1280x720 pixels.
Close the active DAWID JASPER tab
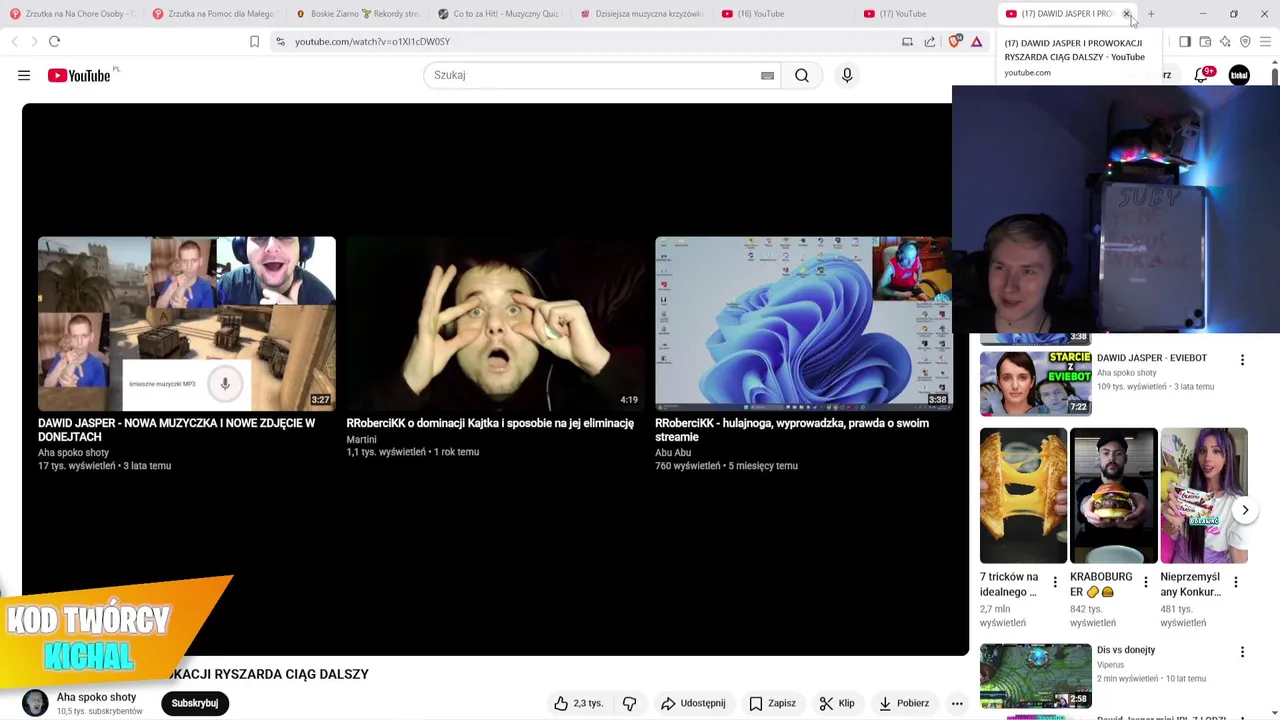pos(1126,14)
